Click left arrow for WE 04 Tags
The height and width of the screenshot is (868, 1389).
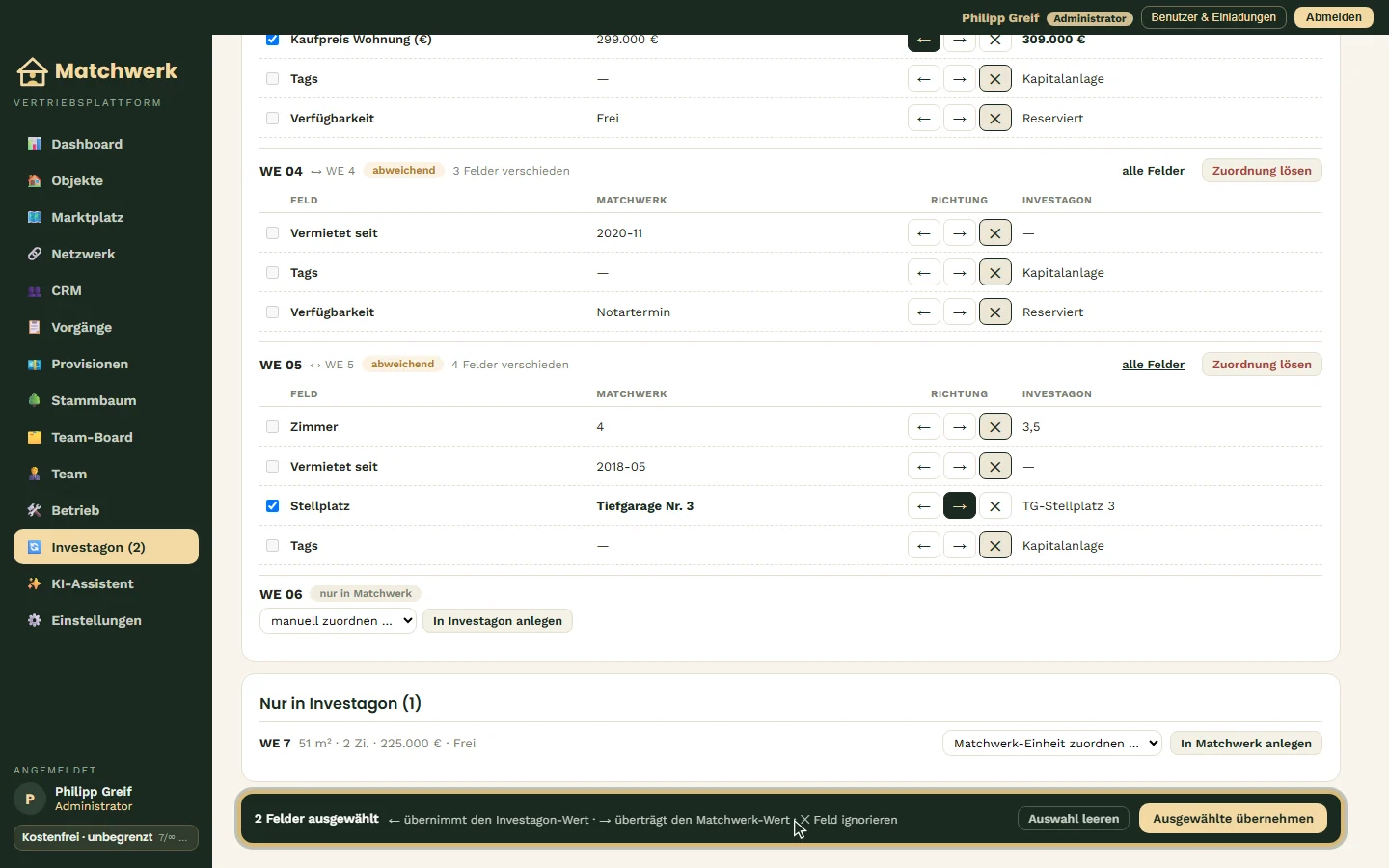924,273
